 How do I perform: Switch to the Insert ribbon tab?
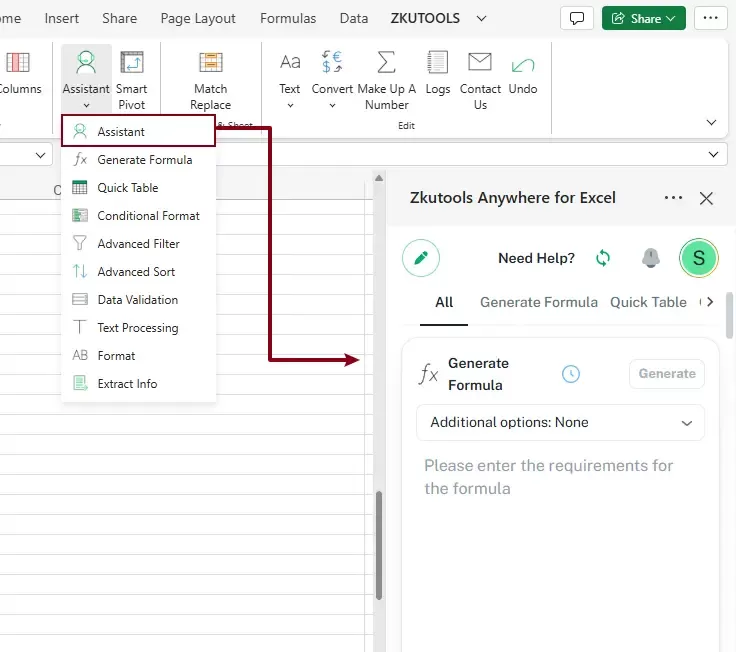[x=61, y=18]
